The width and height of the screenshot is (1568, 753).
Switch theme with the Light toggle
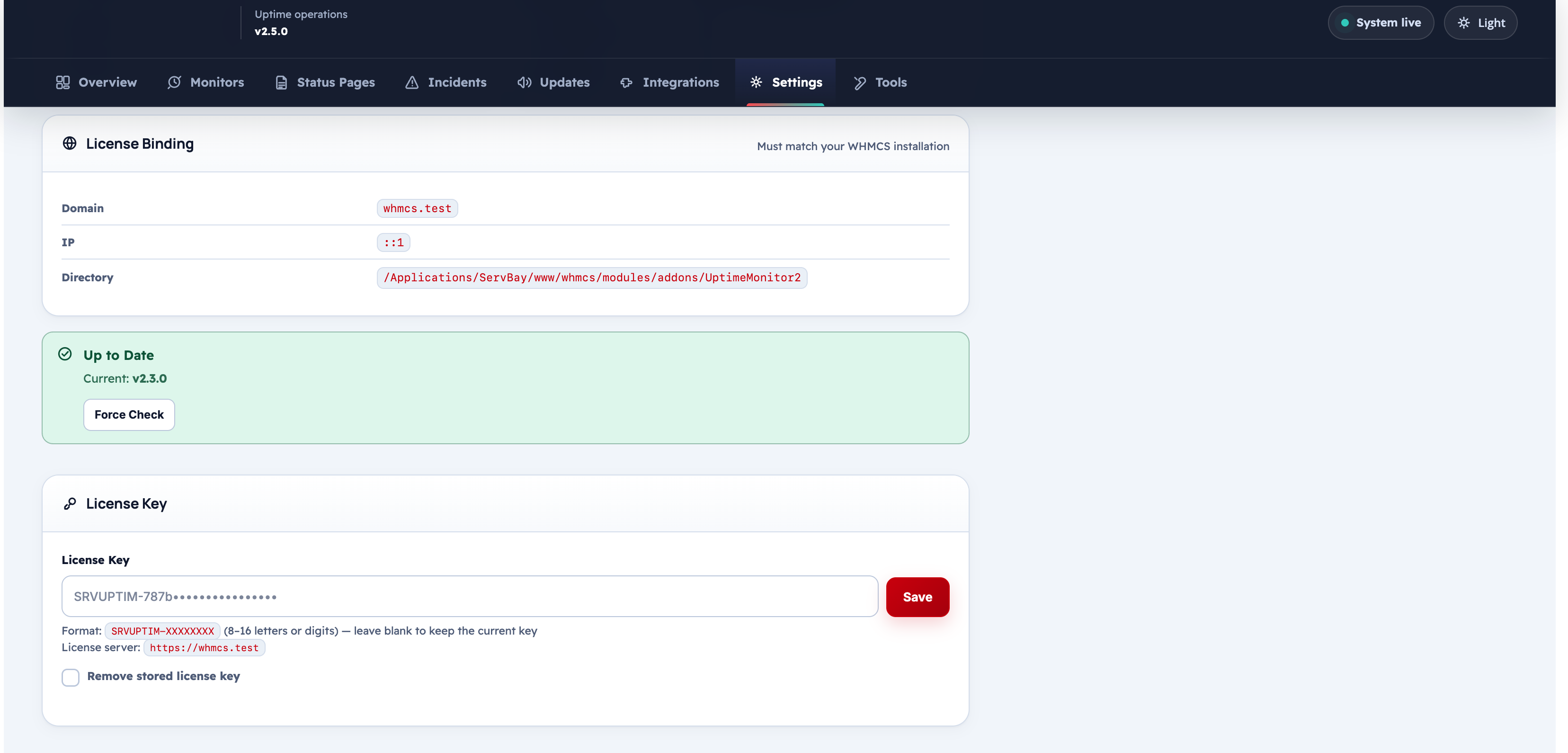point(1480,23)
